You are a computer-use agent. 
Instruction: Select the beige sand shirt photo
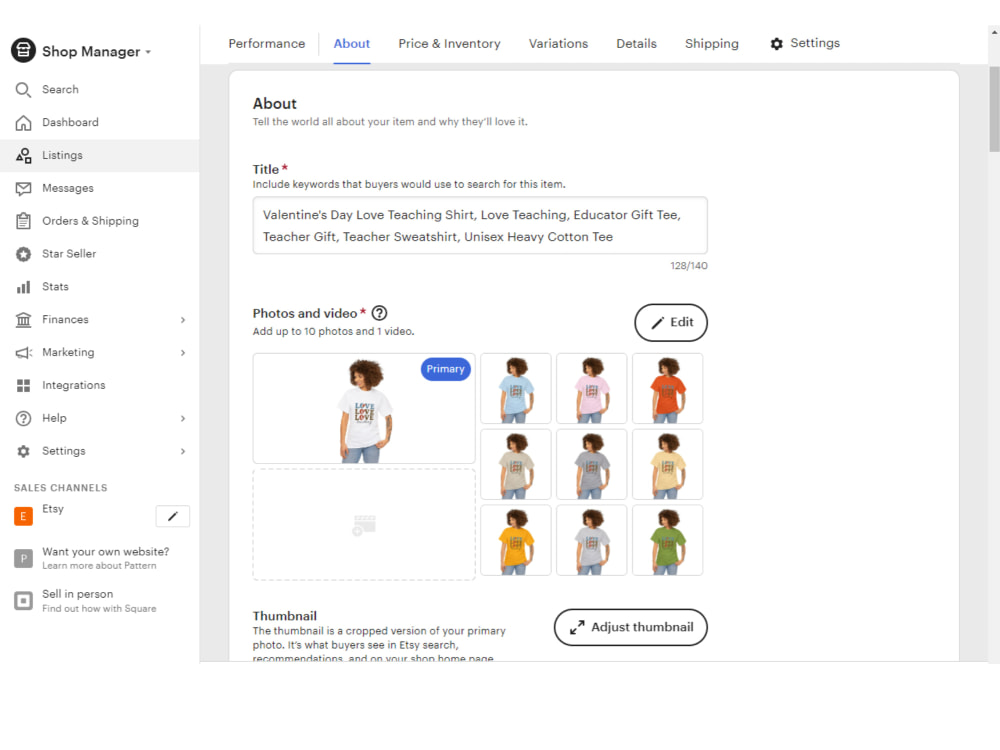click(x=516, y=465)
